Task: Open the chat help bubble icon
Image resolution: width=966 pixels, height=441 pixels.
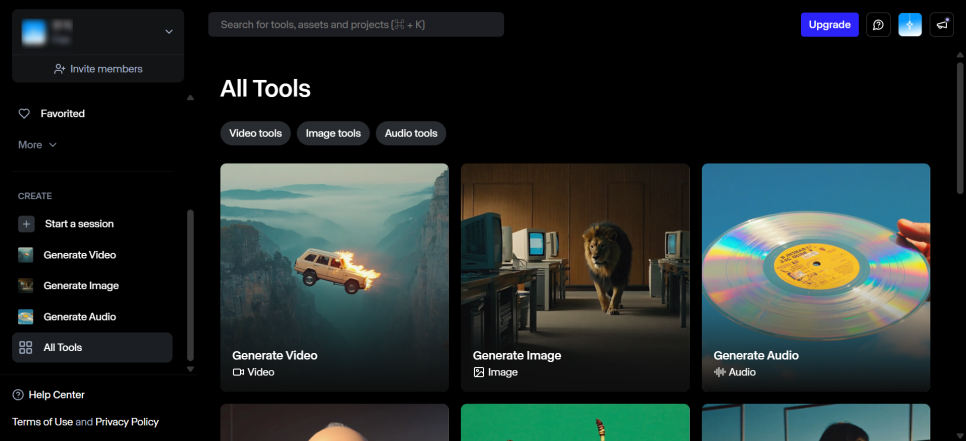Action: pos(879,25)
